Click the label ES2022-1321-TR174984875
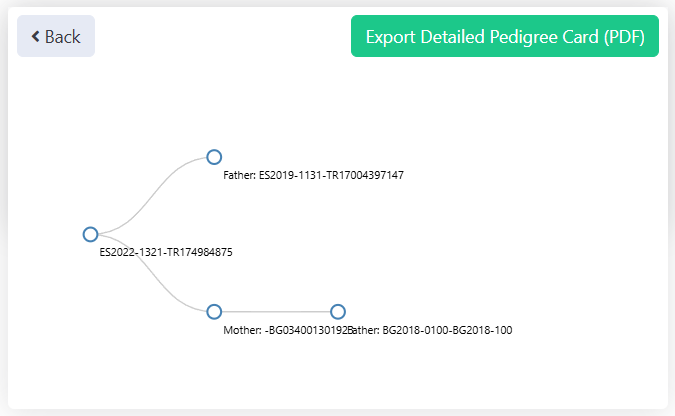 (x=166, y=252)
